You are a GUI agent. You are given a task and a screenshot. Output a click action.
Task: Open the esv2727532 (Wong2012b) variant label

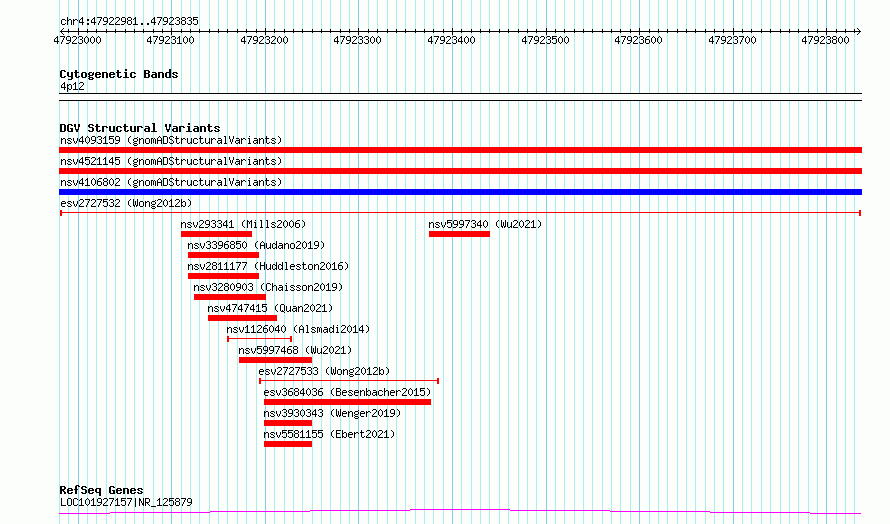pos(125,203)
